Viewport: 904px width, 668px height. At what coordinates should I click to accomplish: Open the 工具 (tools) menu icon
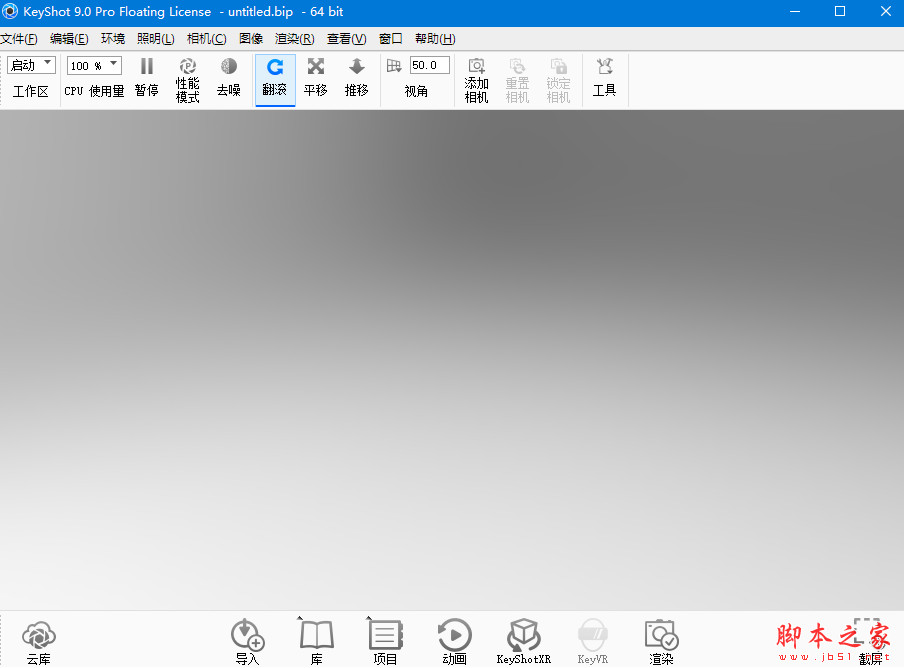[604, 78]
